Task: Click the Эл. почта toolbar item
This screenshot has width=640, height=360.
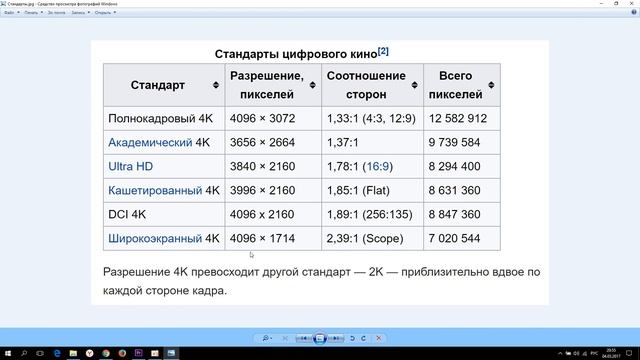Action: click(x=56, y=13)
